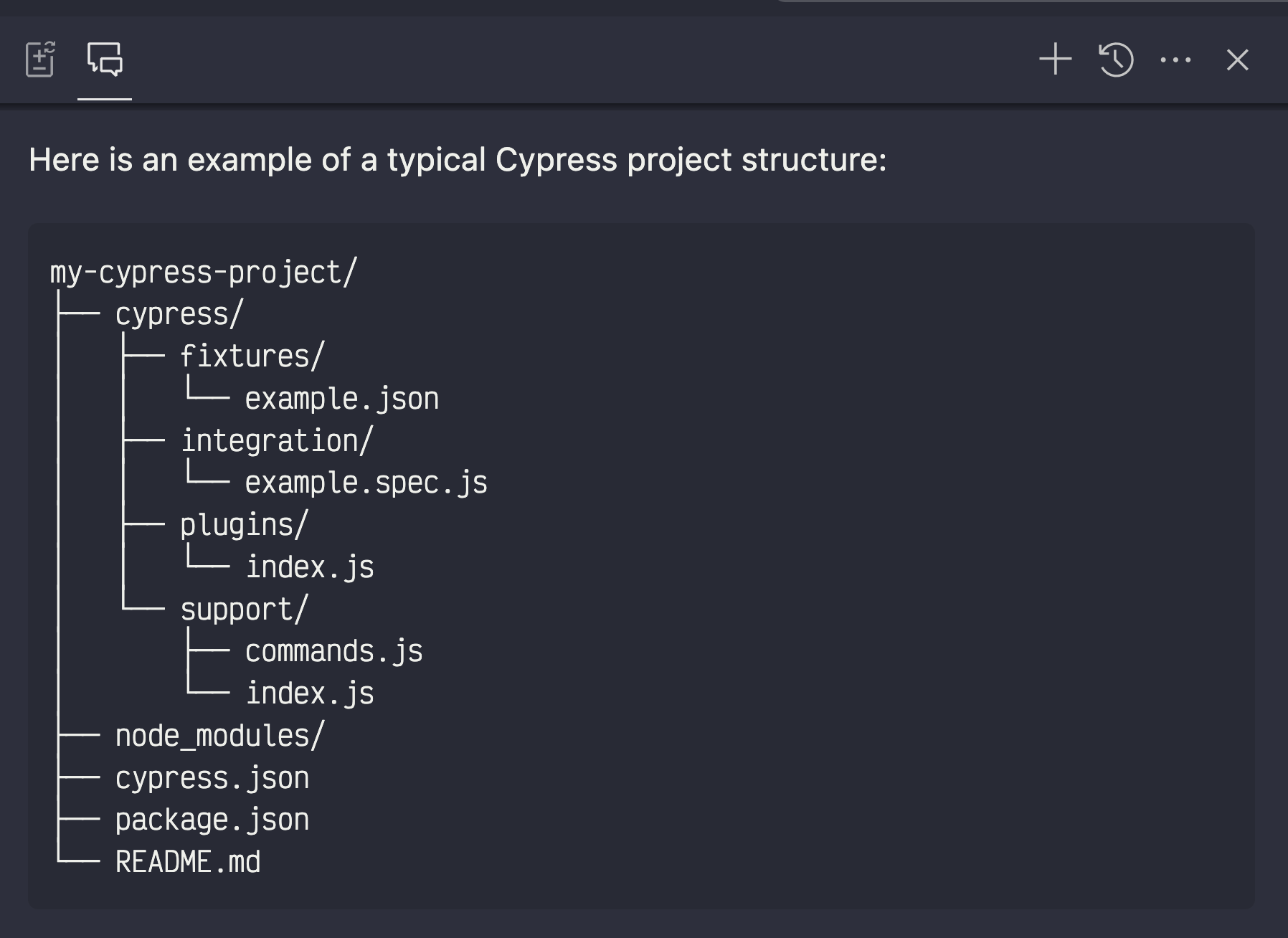The image size is (1288, 938).
Task: Click 'index.js' under support/
Action: coord(310,693)
